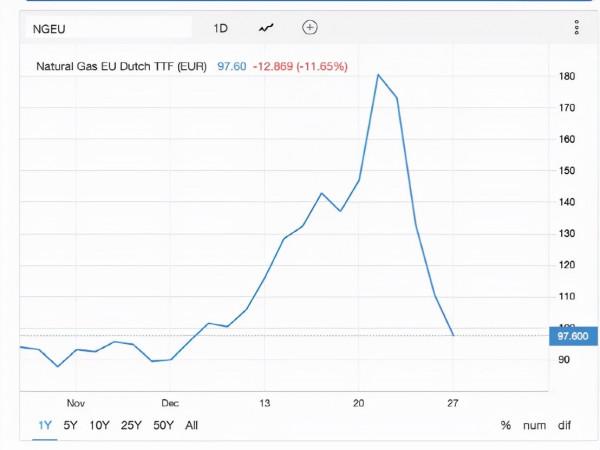Open the 1D interval selector
600x450 pixels.
(221, 28)
